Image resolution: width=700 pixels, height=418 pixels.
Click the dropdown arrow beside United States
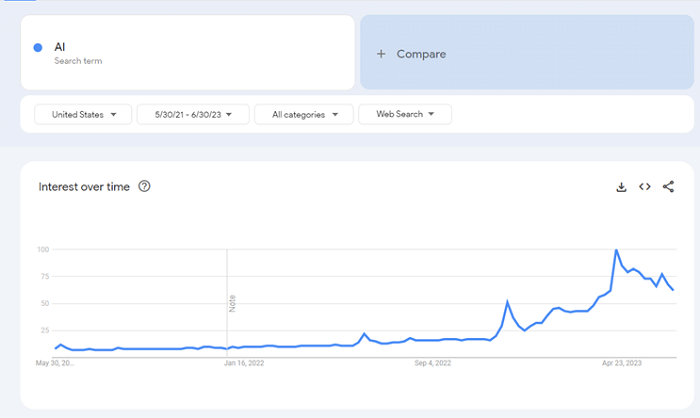pyautogui.click(x=113, y=115)
